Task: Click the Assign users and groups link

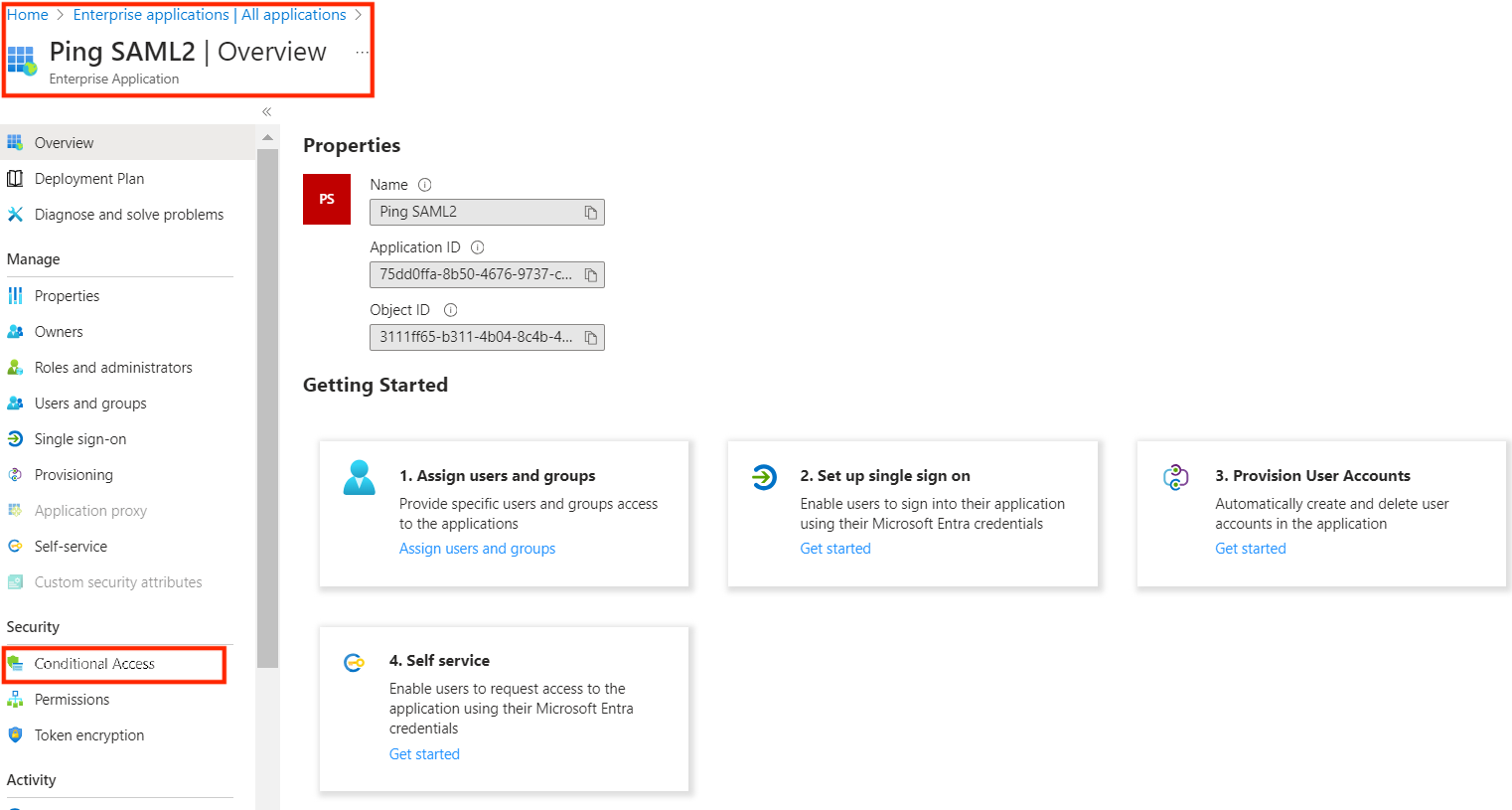Action: (477, 549)
